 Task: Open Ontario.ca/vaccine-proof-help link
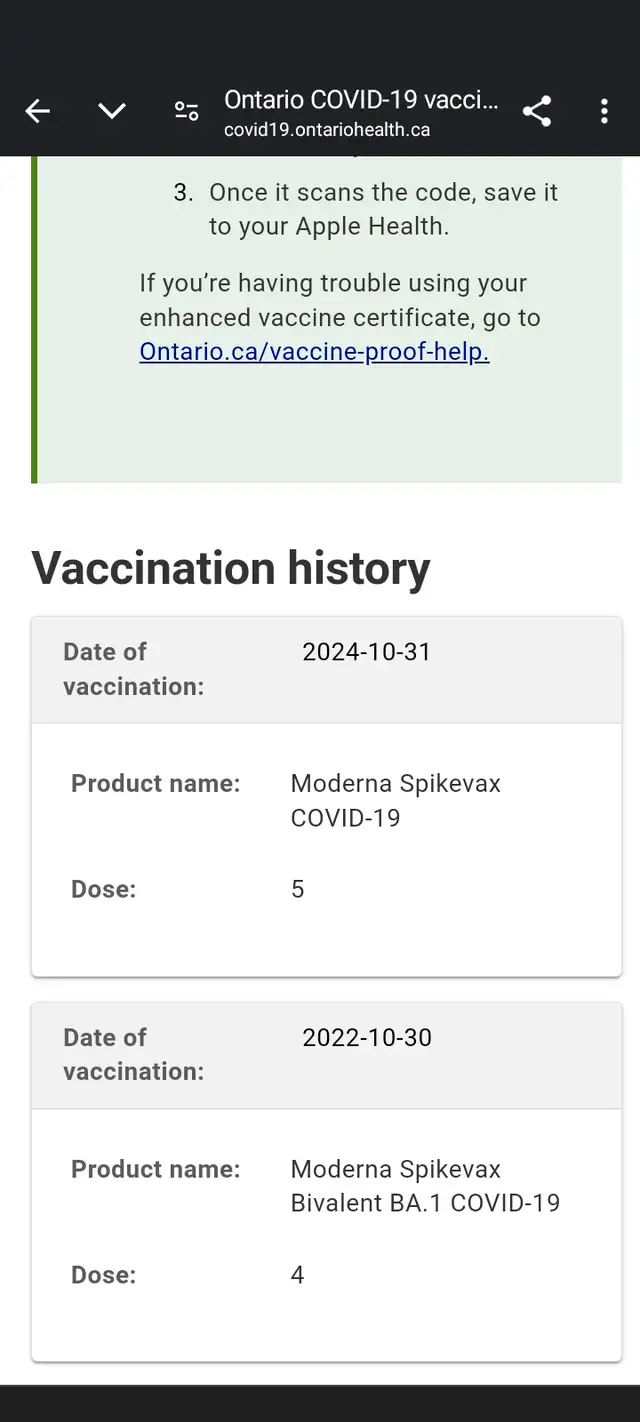[314, 352]
